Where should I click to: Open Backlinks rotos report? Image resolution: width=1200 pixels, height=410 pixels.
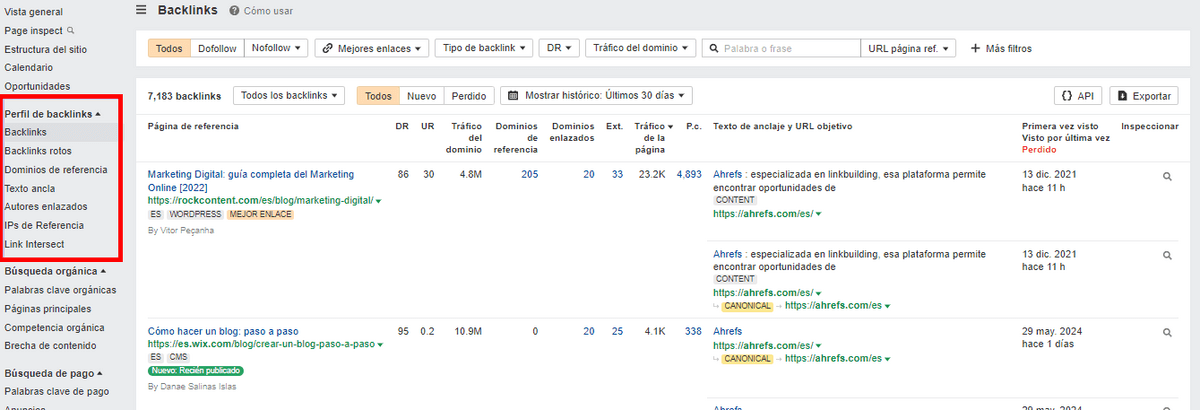[x=38, y=150]
